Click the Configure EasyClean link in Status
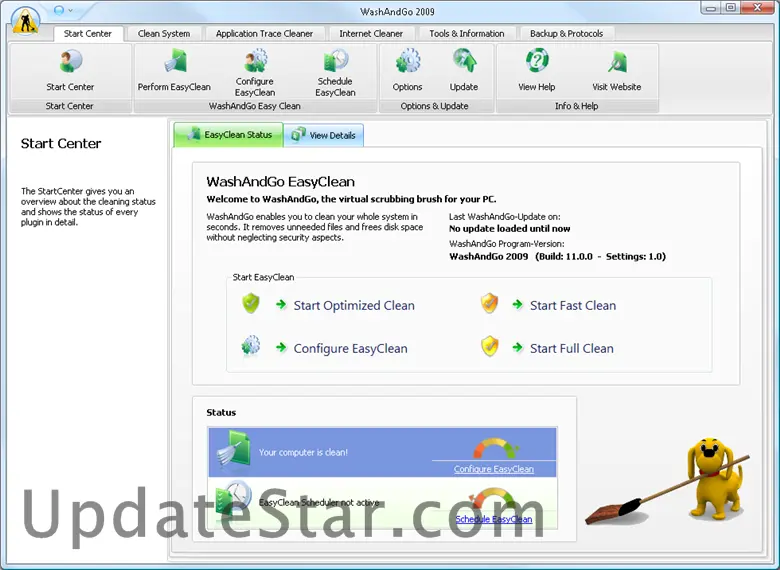Image resolution: width=780 pixels, height=570 pixels. tap(493, 469)
